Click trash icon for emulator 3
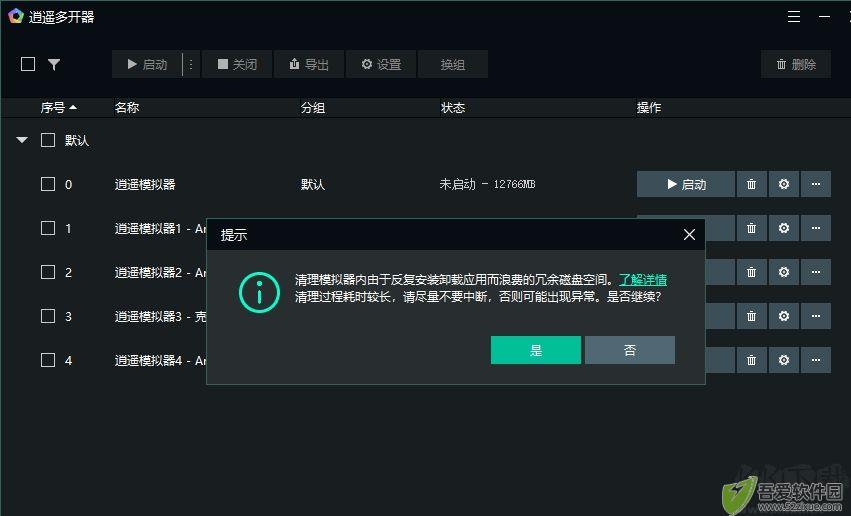 pos(751,316)
